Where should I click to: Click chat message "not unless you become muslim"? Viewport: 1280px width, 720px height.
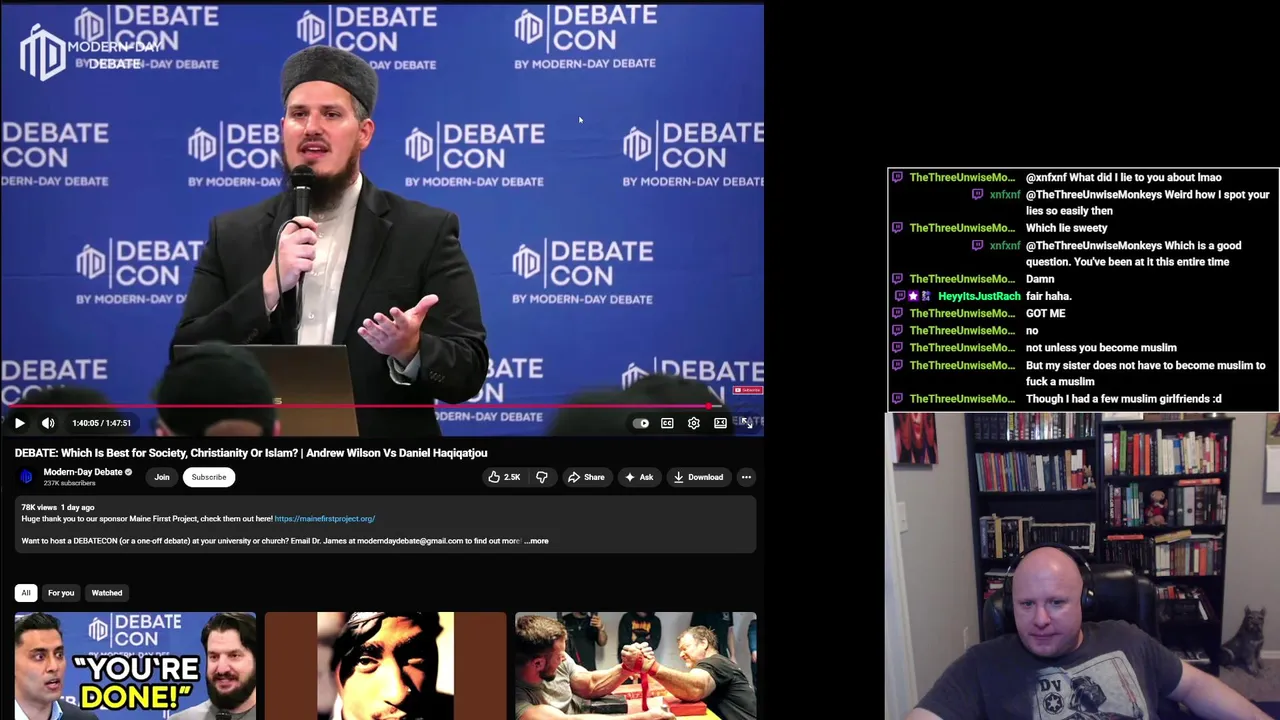pos(1101,348)
